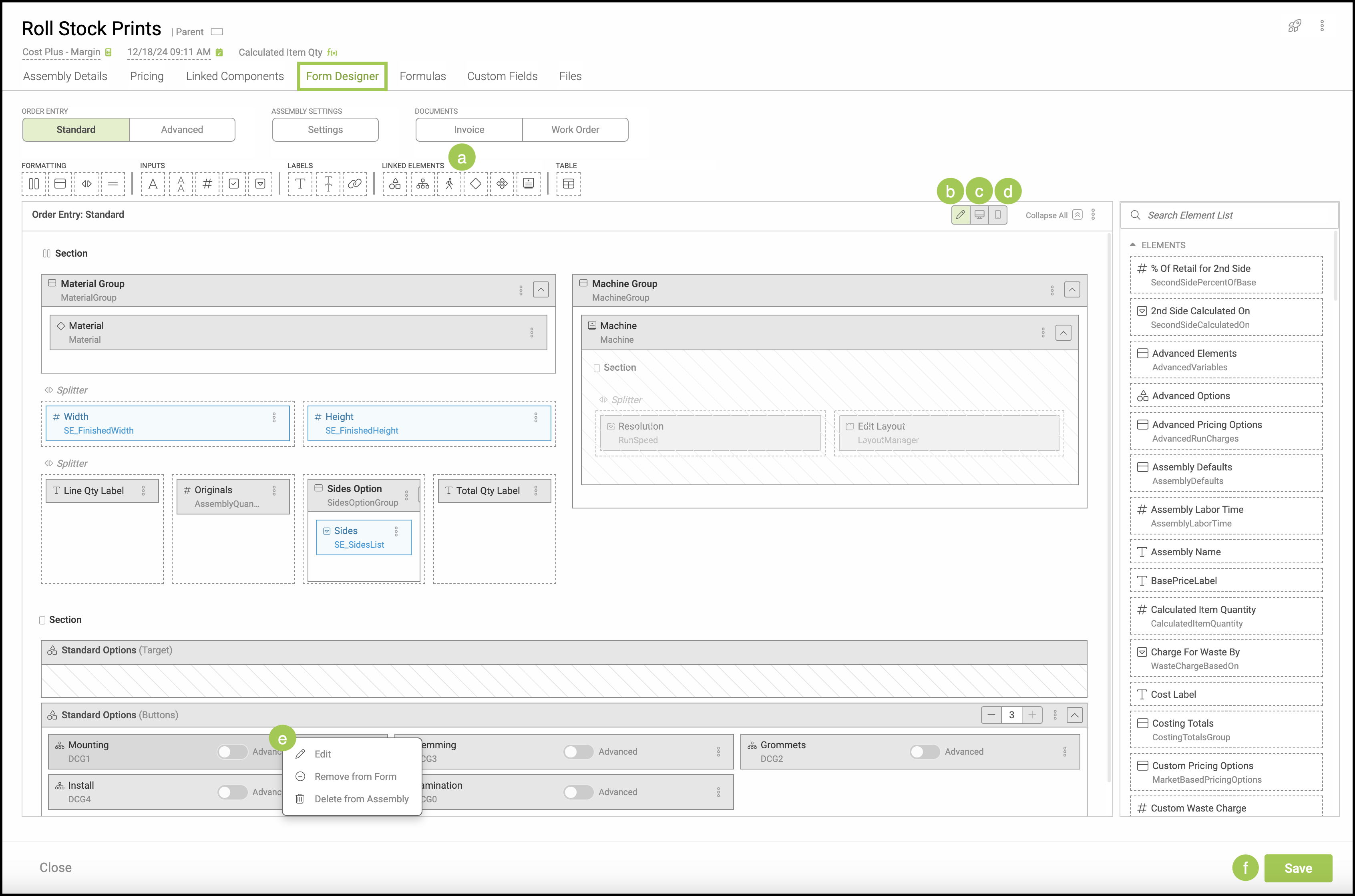The height and width of the screenshot is (896, 1355).
Task: Click the labor walking-person linked element icon
Action: (x=449, y=184)
